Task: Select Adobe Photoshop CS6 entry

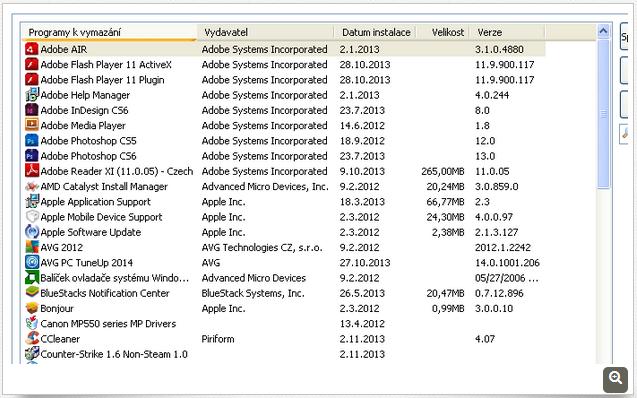Action: [x=88, y=156]
